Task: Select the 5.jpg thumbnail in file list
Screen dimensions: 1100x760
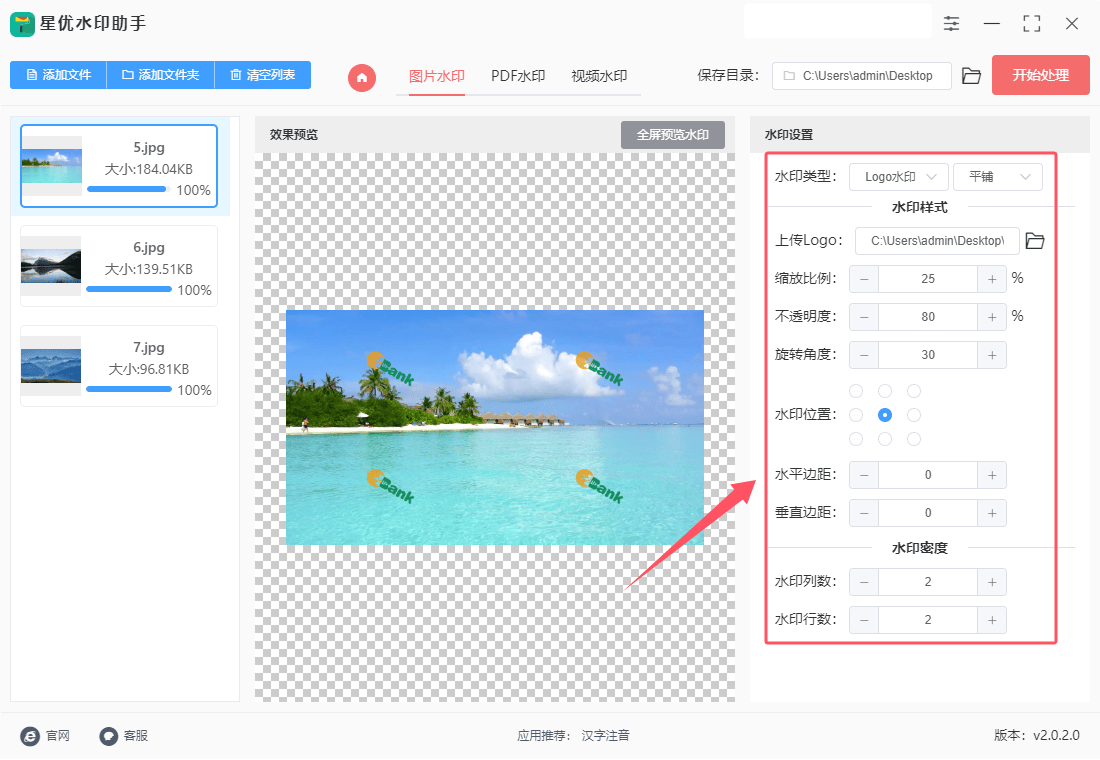Action: pos(51,166)
